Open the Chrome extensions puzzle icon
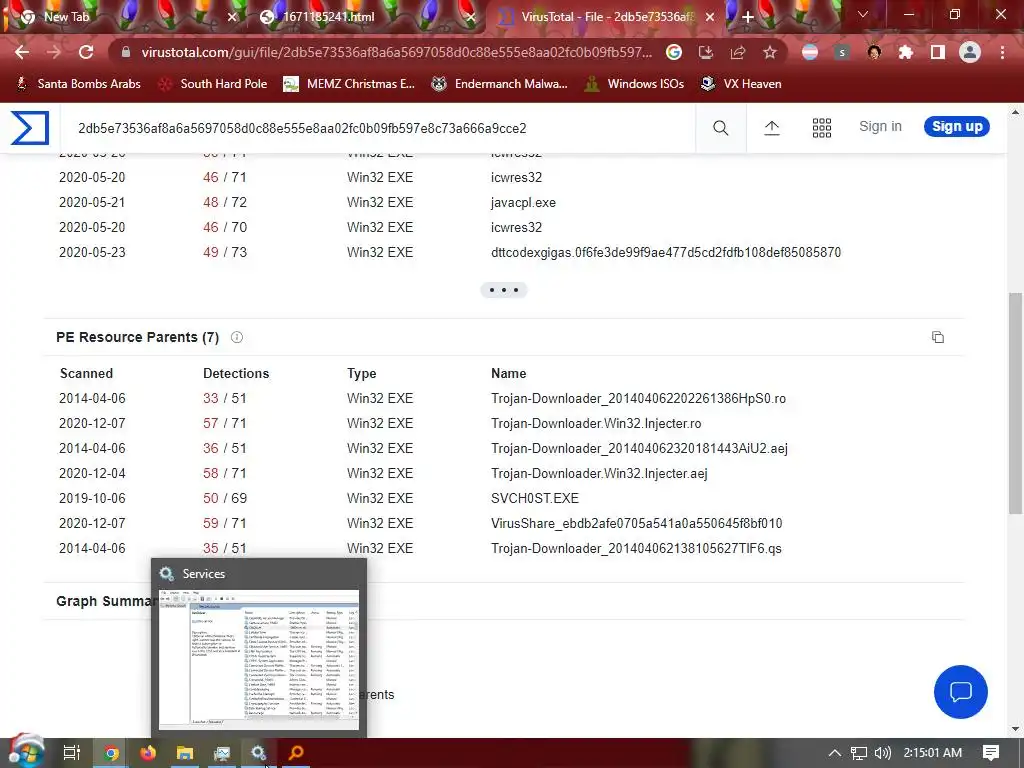 point(906,52)
